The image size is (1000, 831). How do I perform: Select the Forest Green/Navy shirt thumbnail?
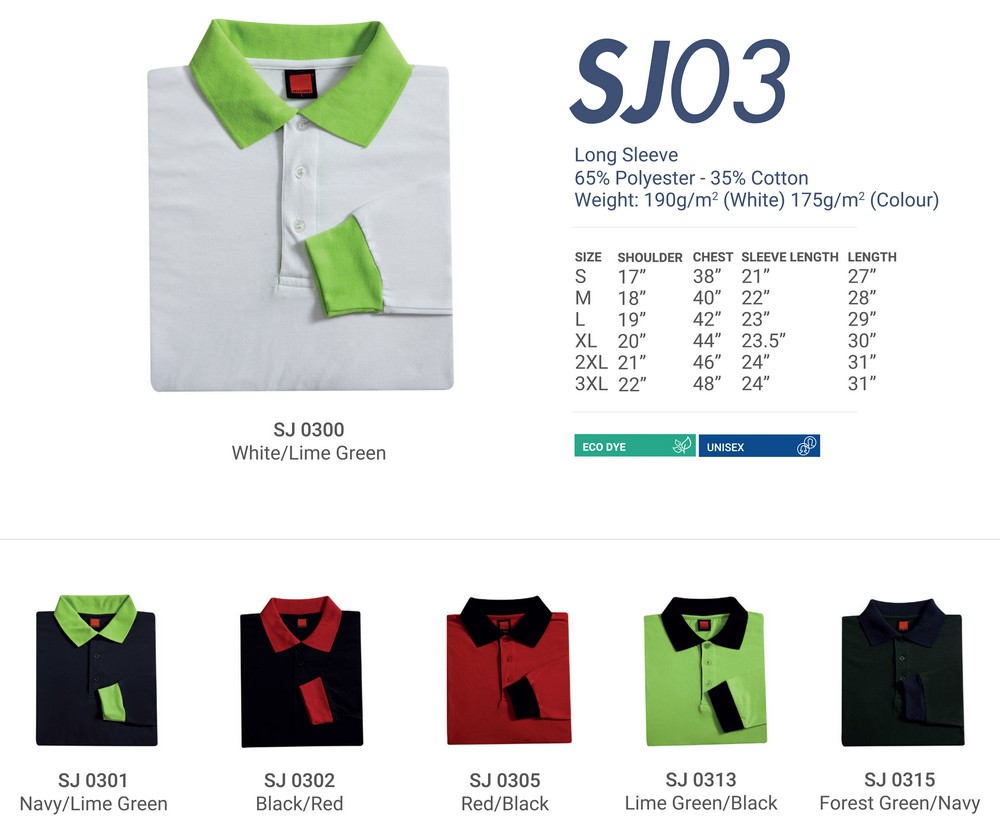(x=902, y=672)
